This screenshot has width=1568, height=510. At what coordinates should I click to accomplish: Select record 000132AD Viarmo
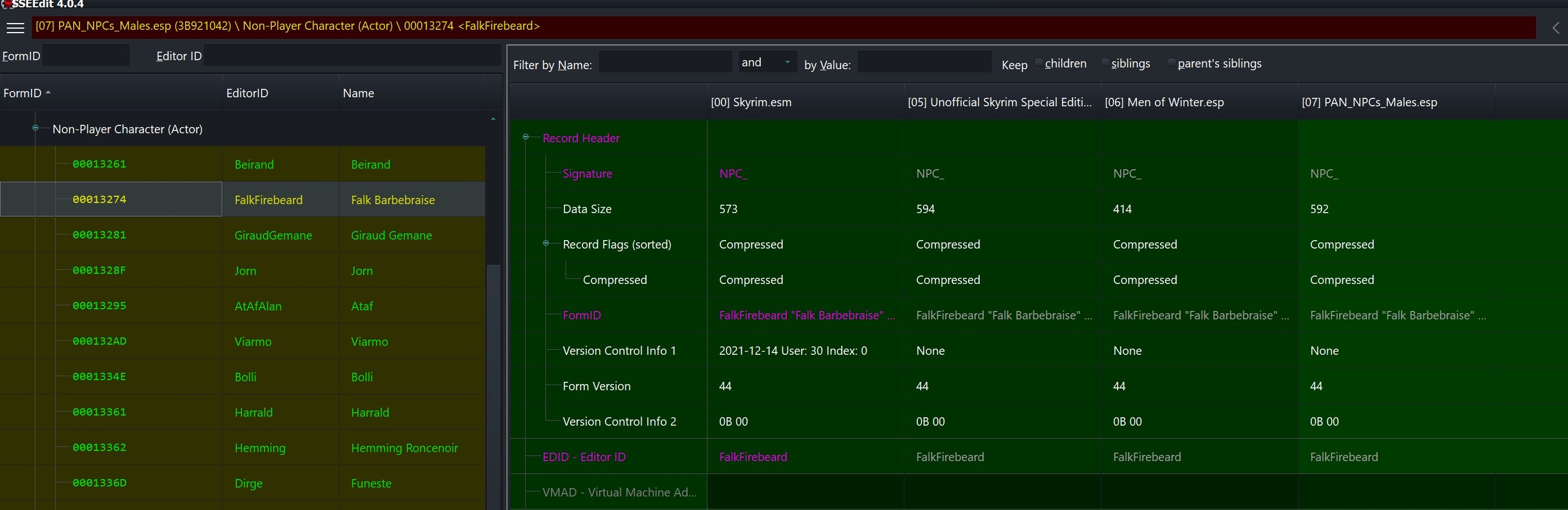point(242,341)
